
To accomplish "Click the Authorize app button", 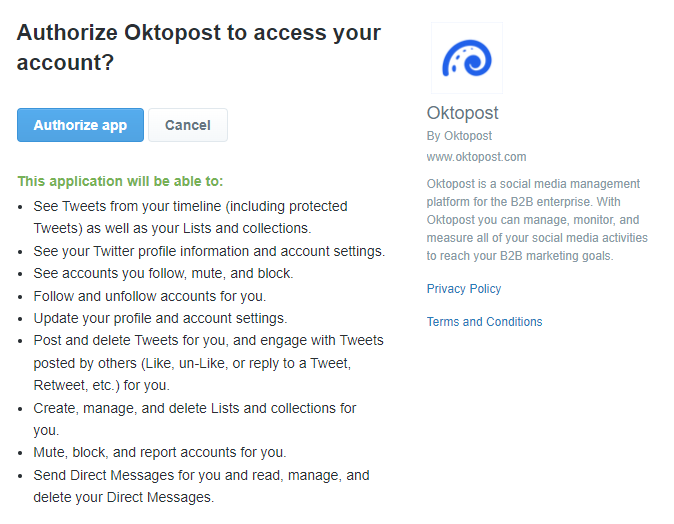I will click(x=80, y=125).
